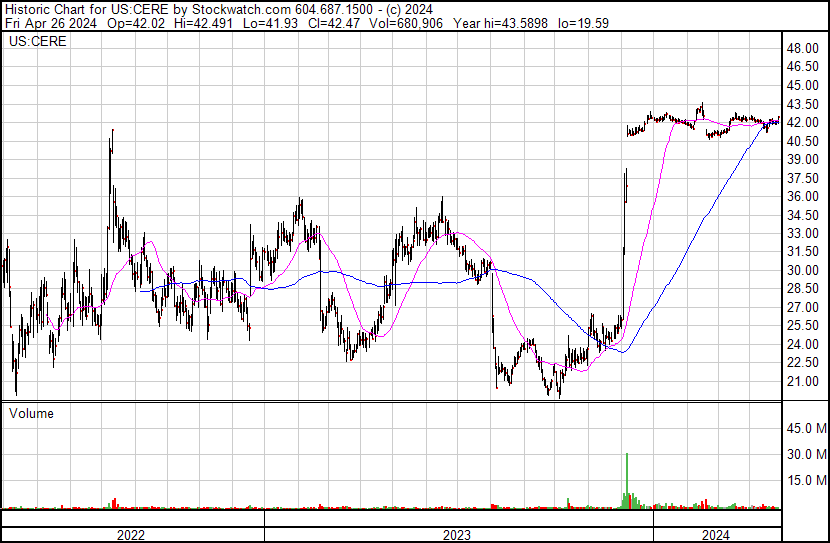Click the Fri Apr 26 2024 date text
Screen dimensions: 830x543
(51, 23)
